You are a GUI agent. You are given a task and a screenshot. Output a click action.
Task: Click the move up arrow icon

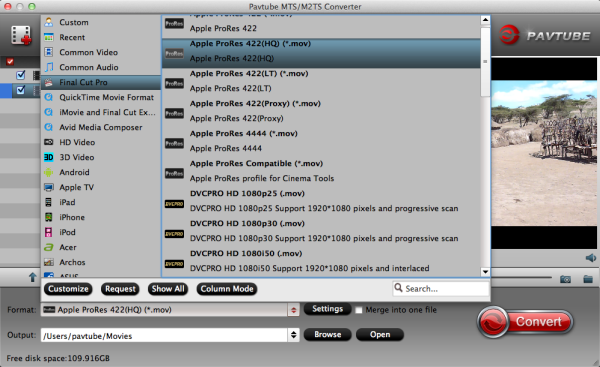pos(33,277)
